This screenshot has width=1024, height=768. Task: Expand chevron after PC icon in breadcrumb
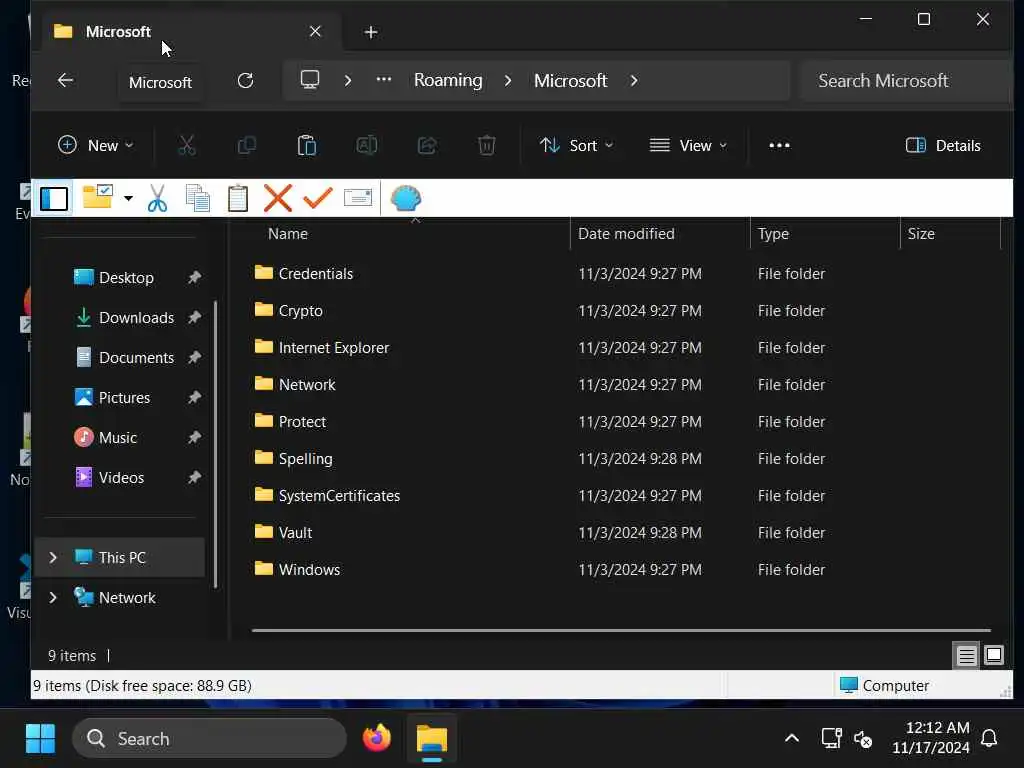(348, 80)
